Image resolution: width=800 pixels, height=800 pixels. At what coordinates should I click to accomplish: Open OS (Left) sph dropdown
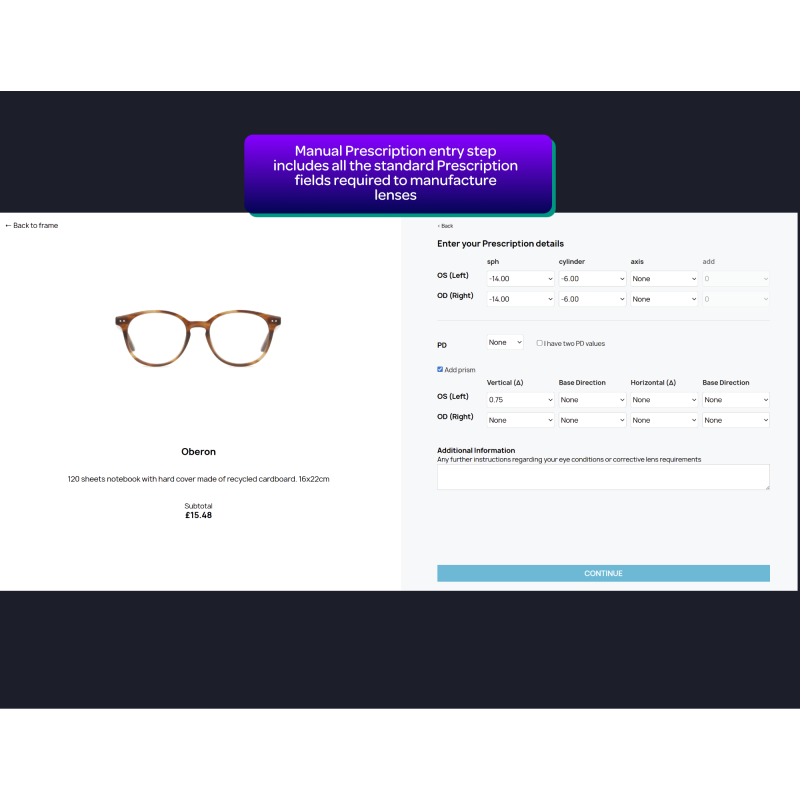[x=520, y=279]
